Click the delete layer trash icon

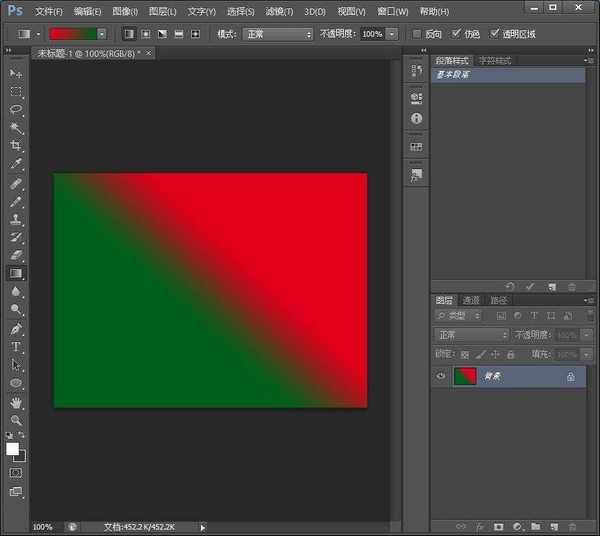[572, 526]
